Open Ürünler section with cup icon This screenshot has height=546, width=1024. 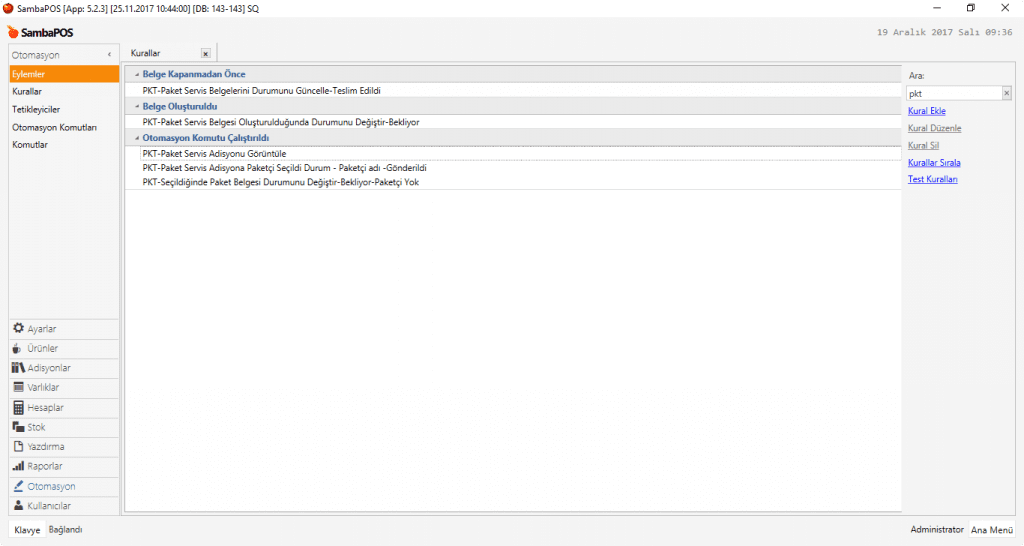[42, 348]
